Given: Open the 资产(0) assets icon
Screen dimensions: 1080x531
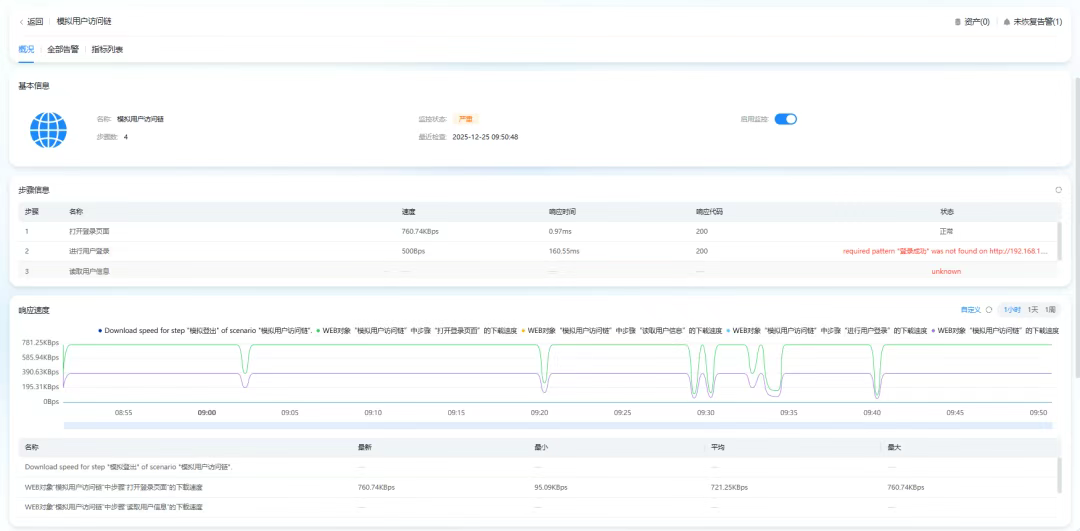Looking at the screenshot, I should 958,21.
